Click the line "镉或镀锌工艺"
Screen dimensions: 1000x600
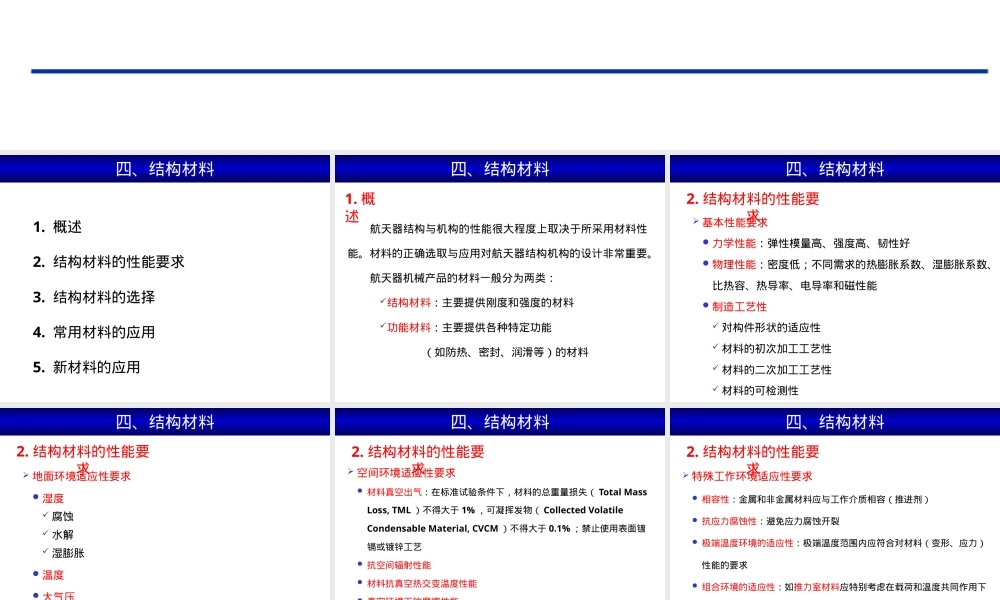(x=394, y=547)
